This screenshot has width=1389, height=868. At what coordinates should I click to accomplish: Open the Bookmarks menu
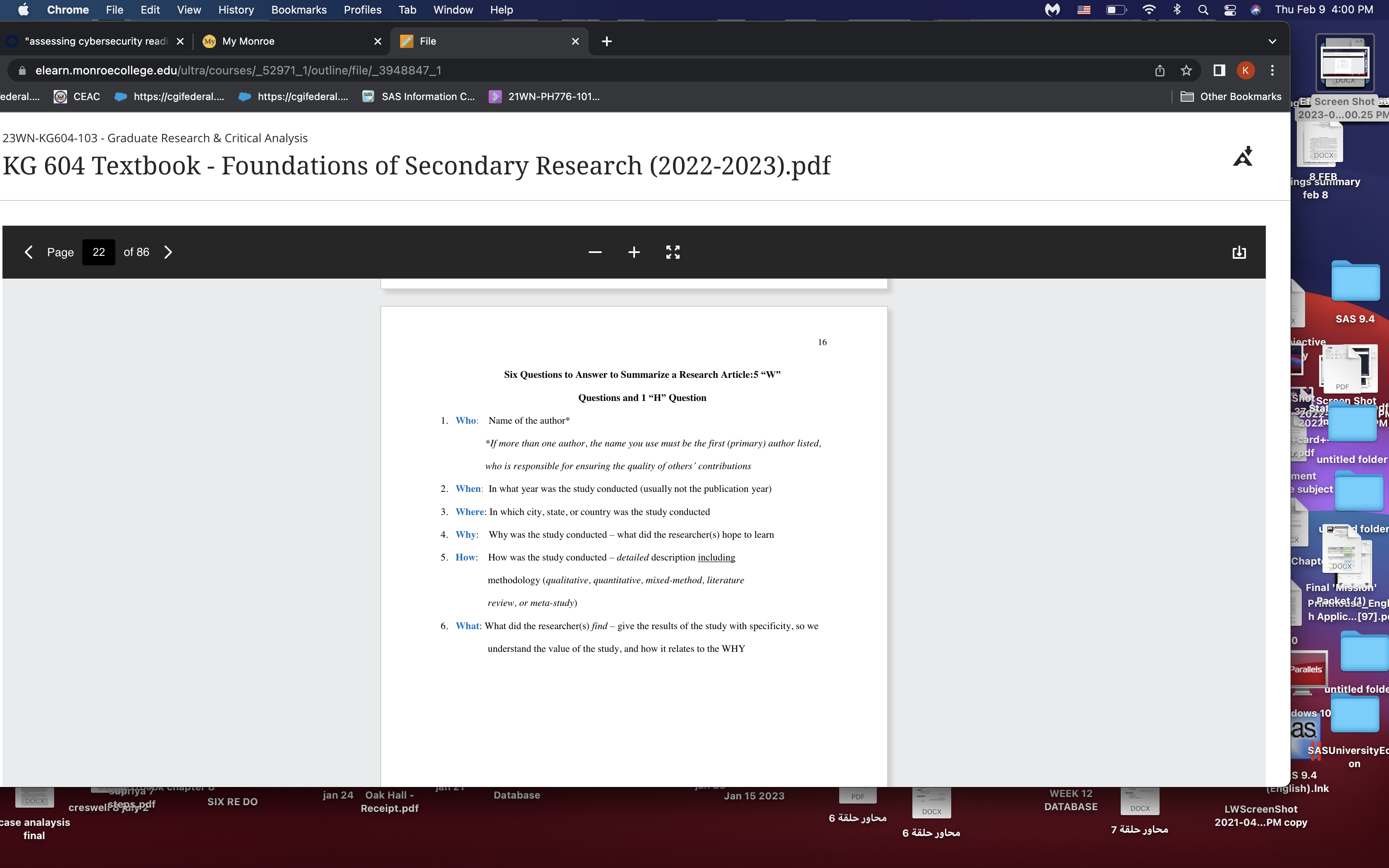click(298, 10)
